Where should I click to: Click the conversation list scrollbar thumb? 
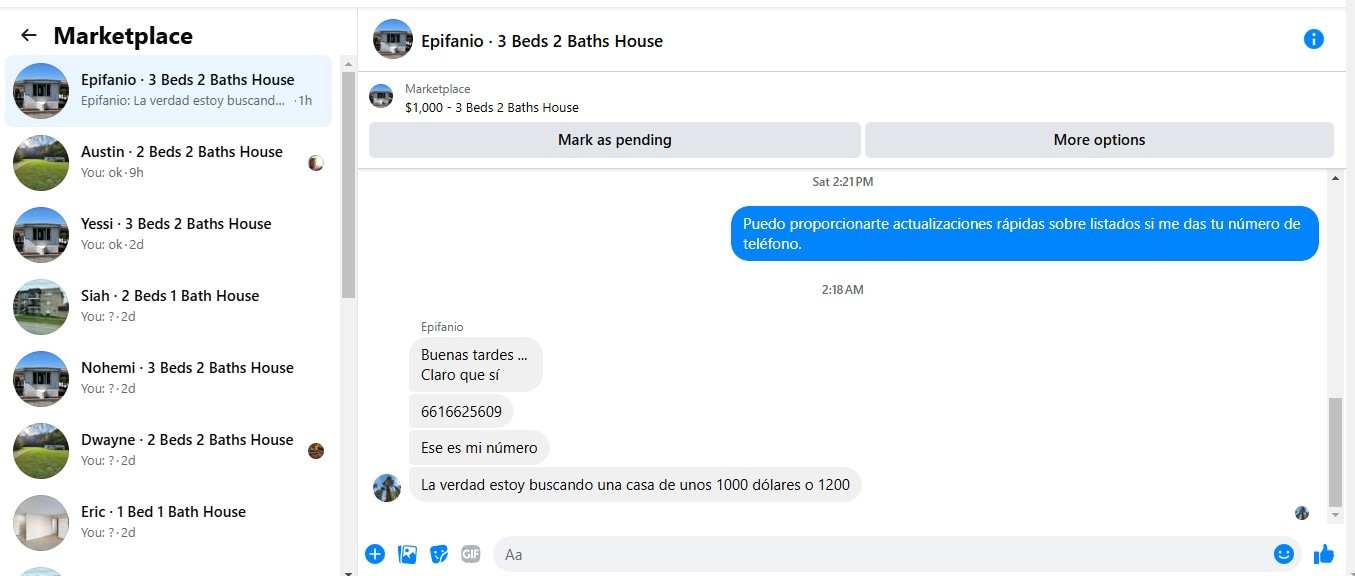click(348, 185)
